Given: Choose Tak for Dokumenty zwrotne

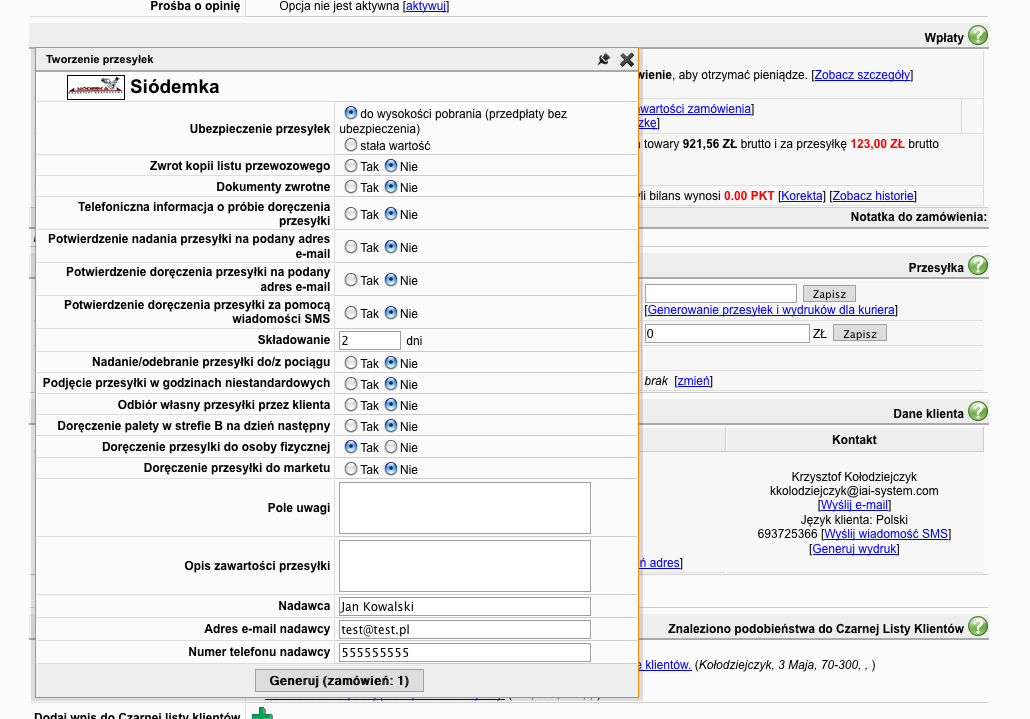Looking at the screenshot, I should (x=351, y=187).
